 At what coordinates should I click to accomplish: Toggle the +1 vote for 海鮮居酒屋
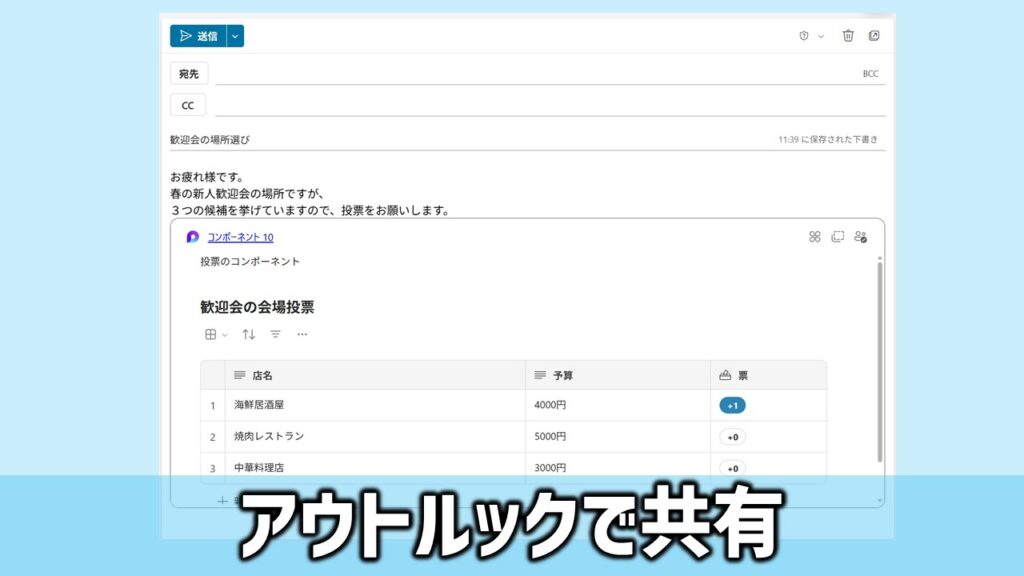pyautogui.click(x=732, y=406)
